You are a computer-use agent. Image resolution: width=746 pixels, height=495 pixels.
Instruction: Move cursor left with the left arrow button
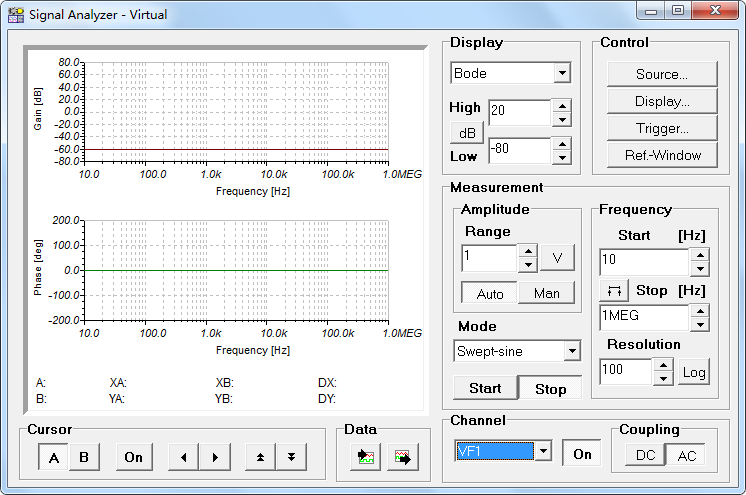184,457
